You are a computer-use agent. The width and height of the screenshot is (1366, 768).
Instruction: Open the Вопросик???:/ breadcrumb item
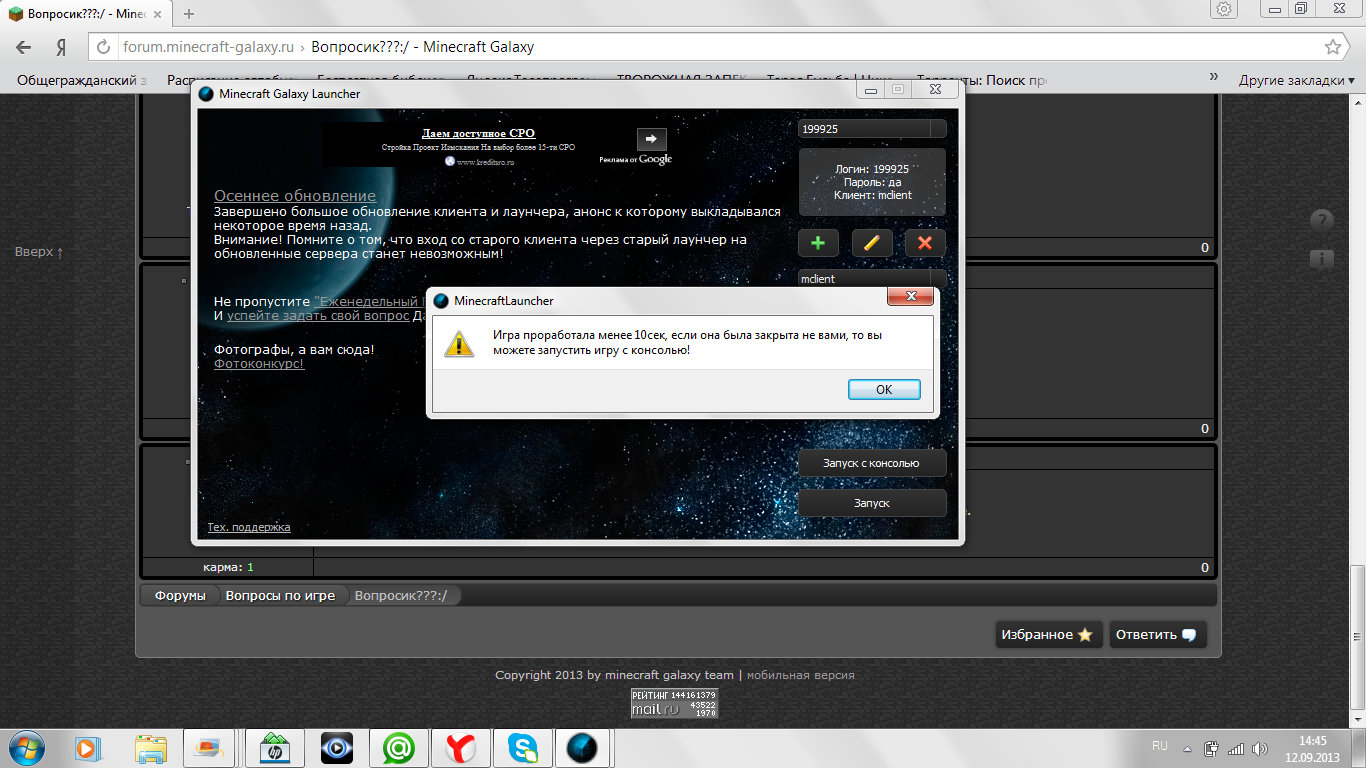[x=401, y=595]
